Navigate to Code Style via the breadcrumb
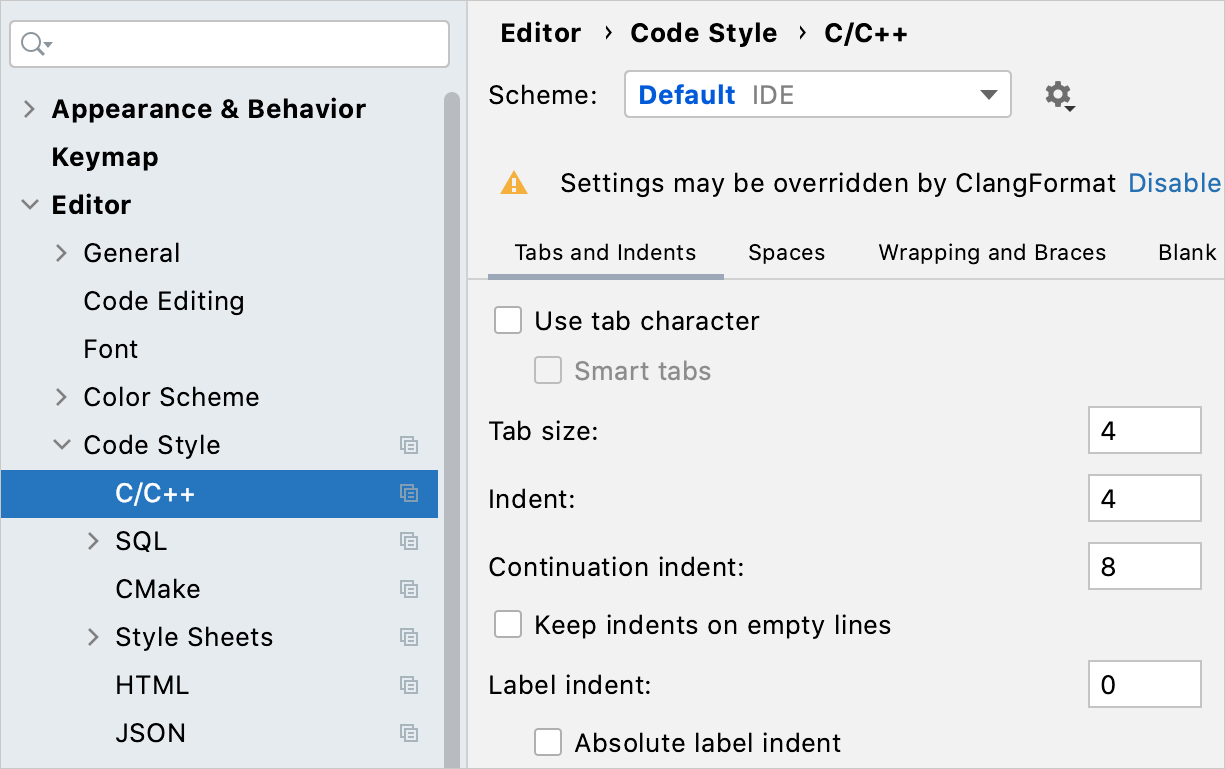 coord(703,32)
